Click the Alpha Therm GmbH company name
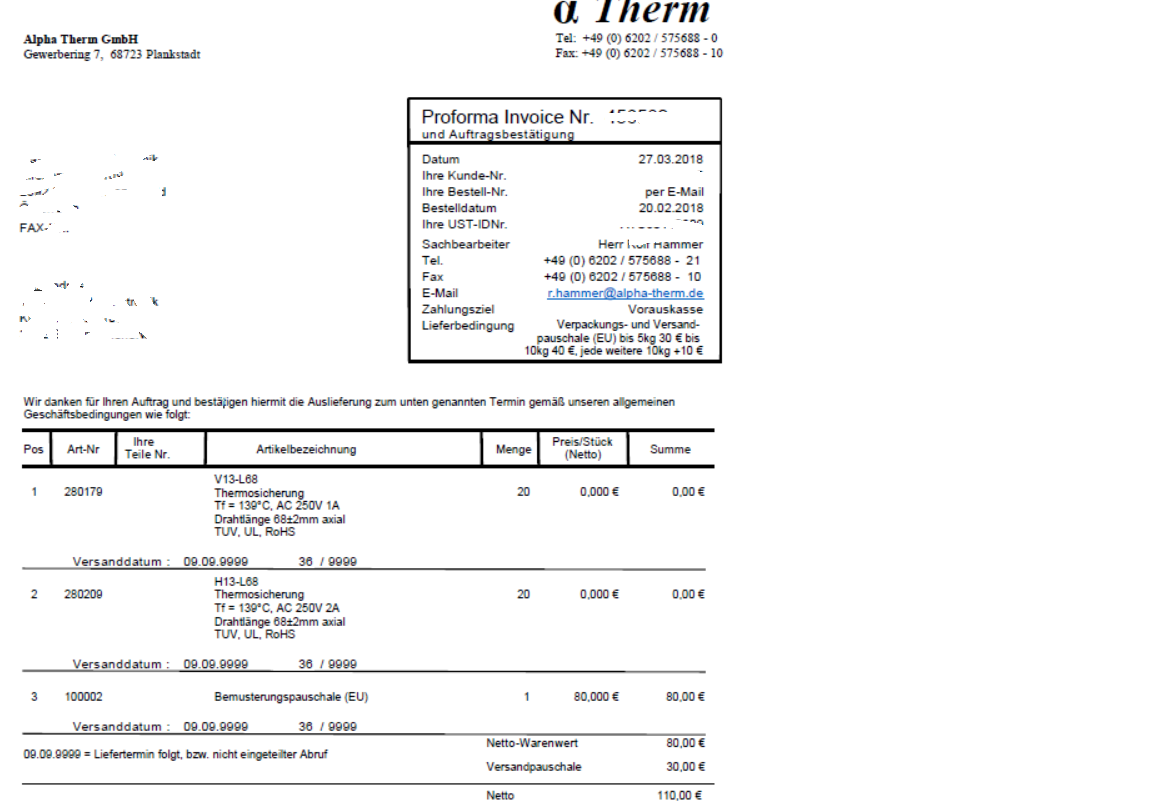1152x801 pixels. point(81,40)
